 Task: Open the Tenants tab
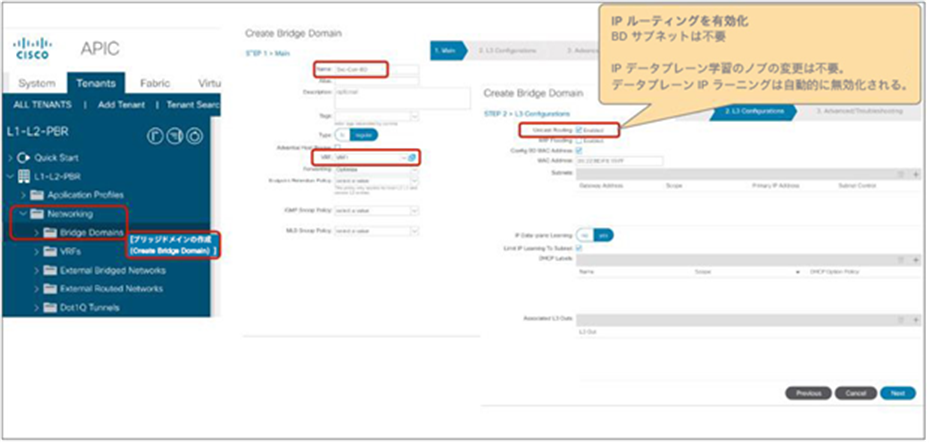tap(96, 84)
